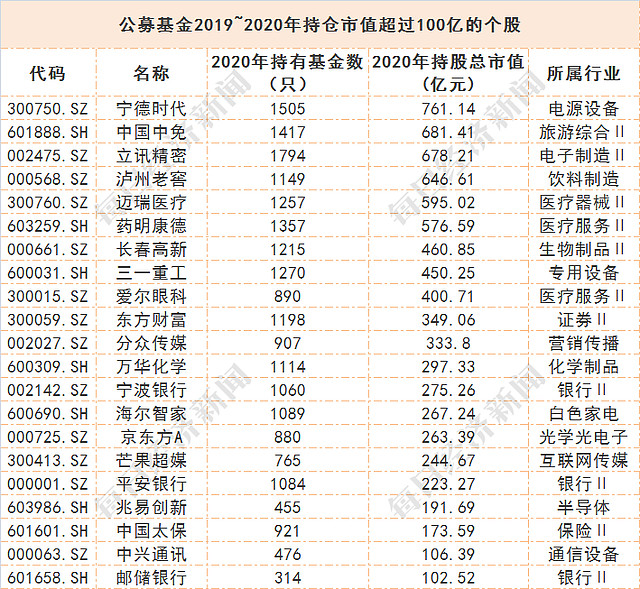The height and width of the screenshot is (589, 640).
Task: Click stock code 300750.SZ
Action: 48,109
